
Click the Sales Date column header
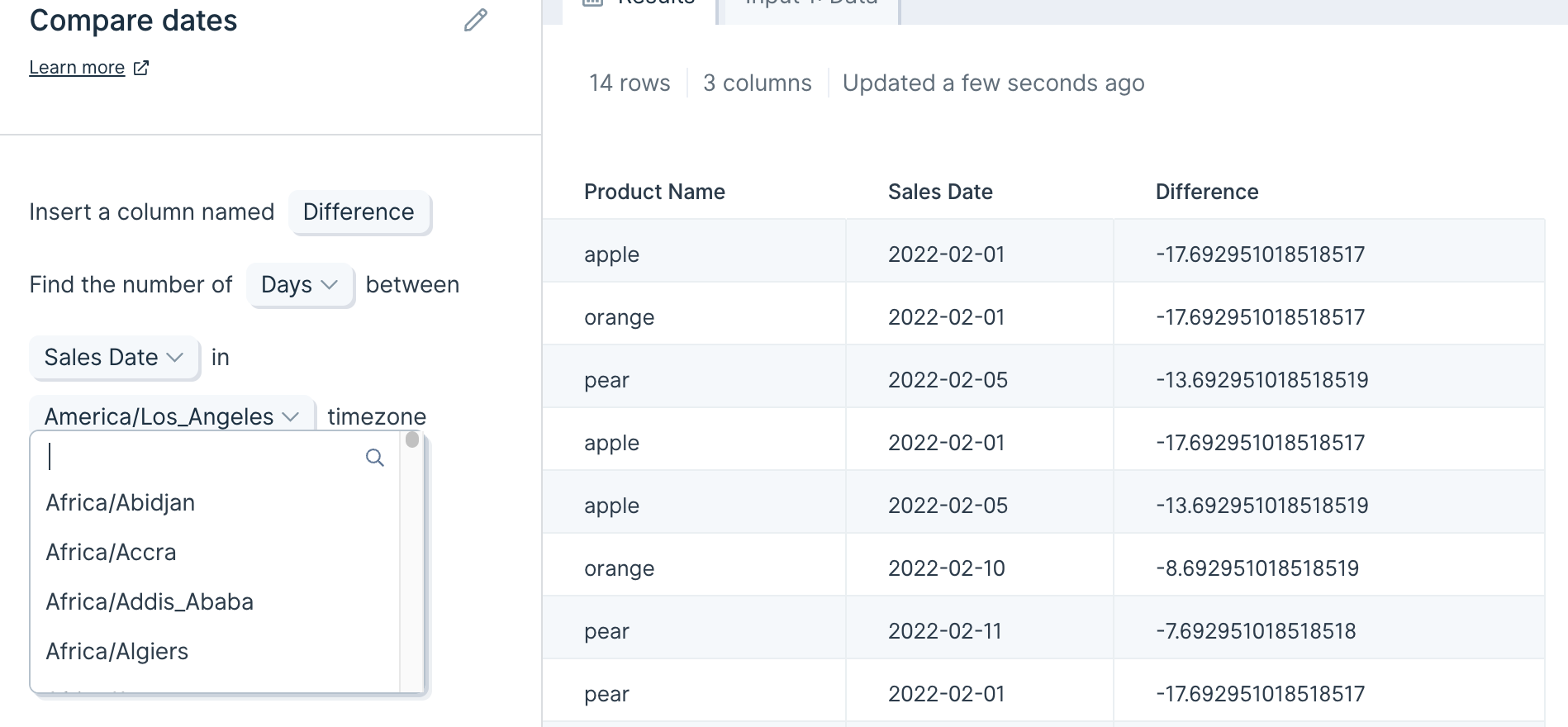(940, 192)
